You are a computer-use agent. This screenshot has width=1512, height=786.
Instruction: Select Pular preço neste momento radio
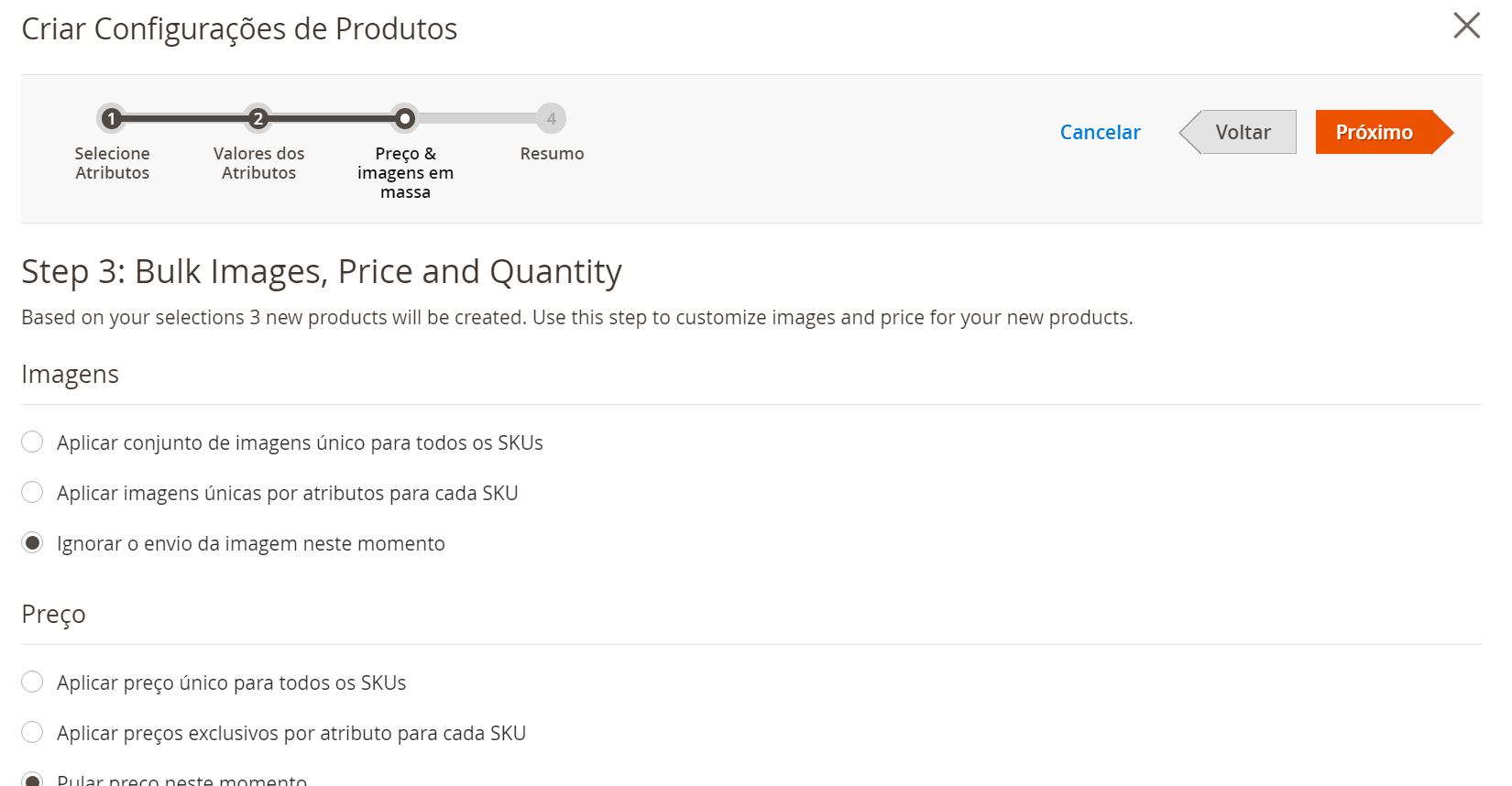pos(32,780)
